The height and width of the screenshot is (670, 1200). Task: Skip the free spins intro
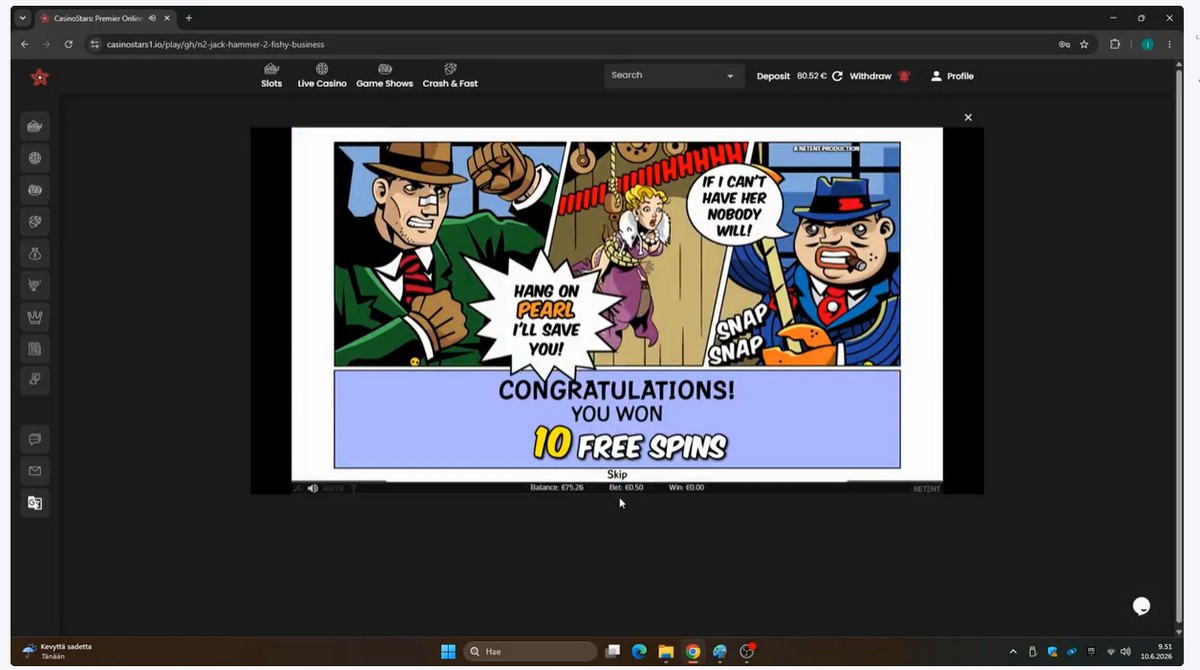tap(617, 474)
